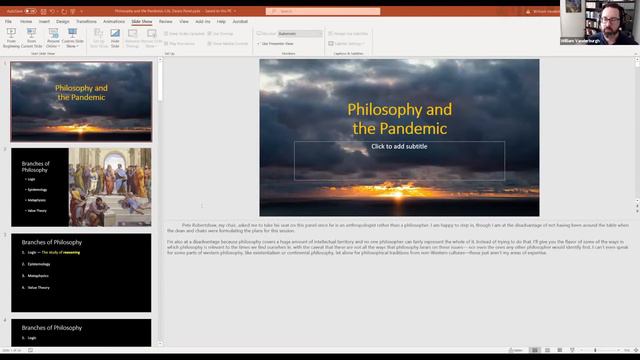Select the Slide Show tab

tap(142, 22)
